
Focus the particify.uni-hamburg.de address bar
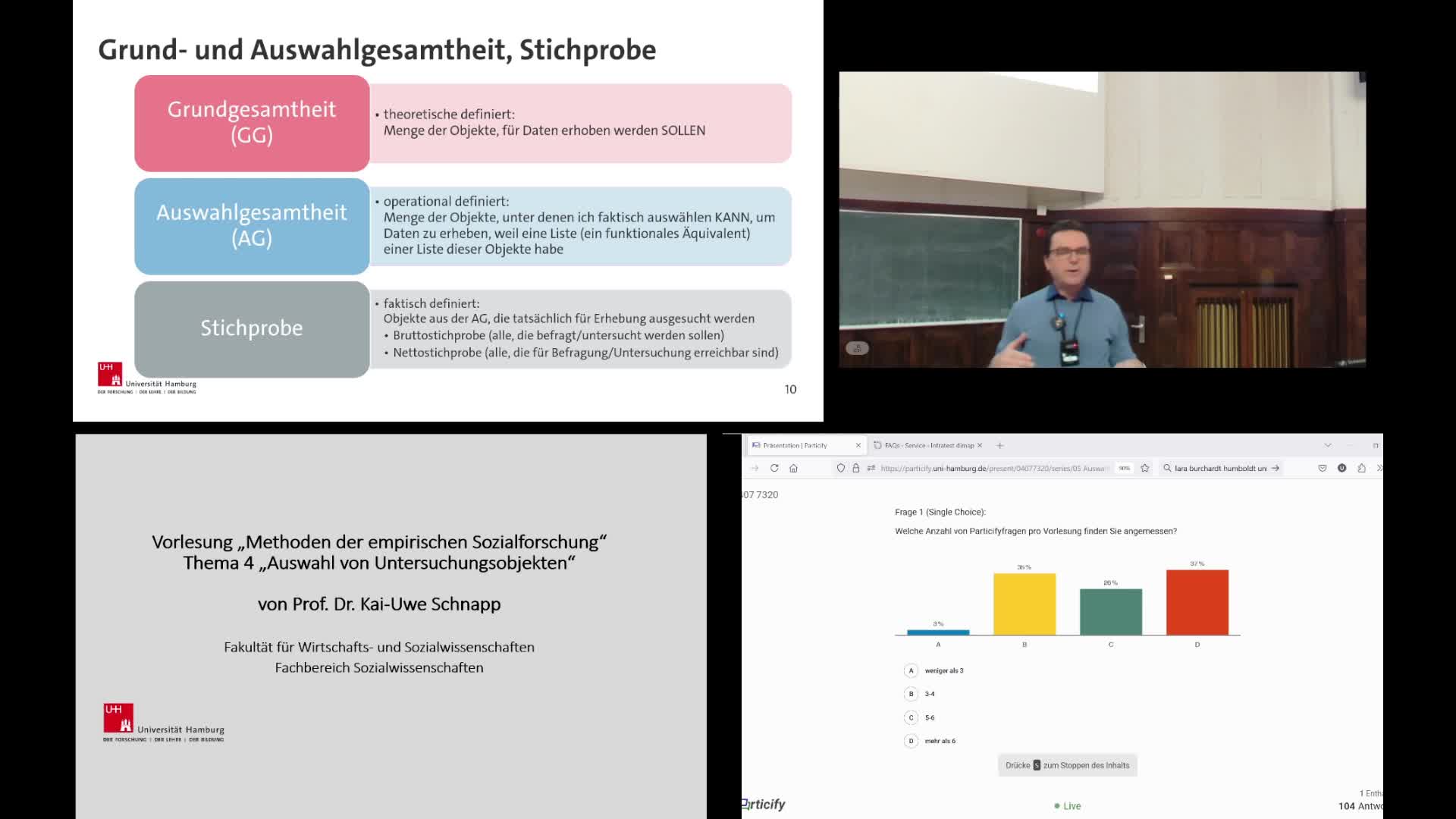tap(993, 468)
